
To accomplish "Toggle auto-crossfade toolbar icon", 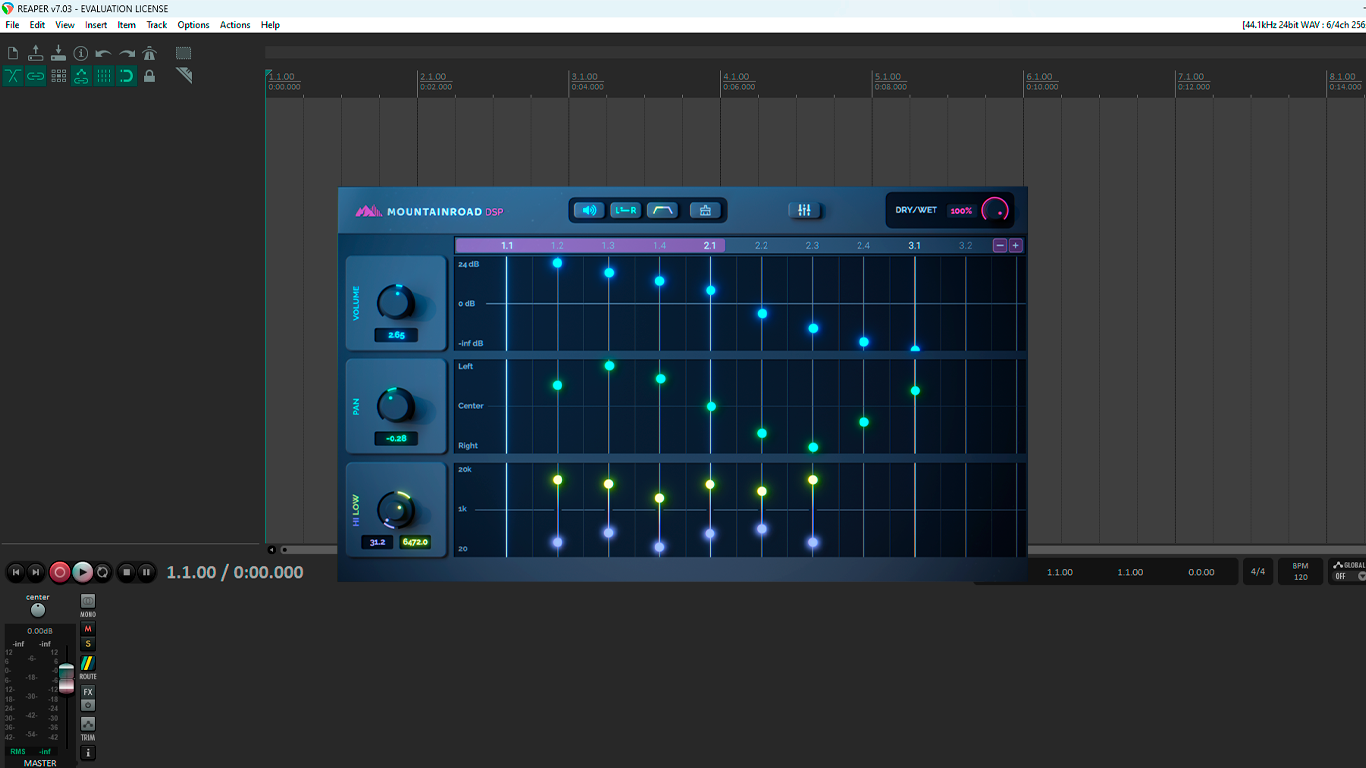I will click(x=13, y=76).
